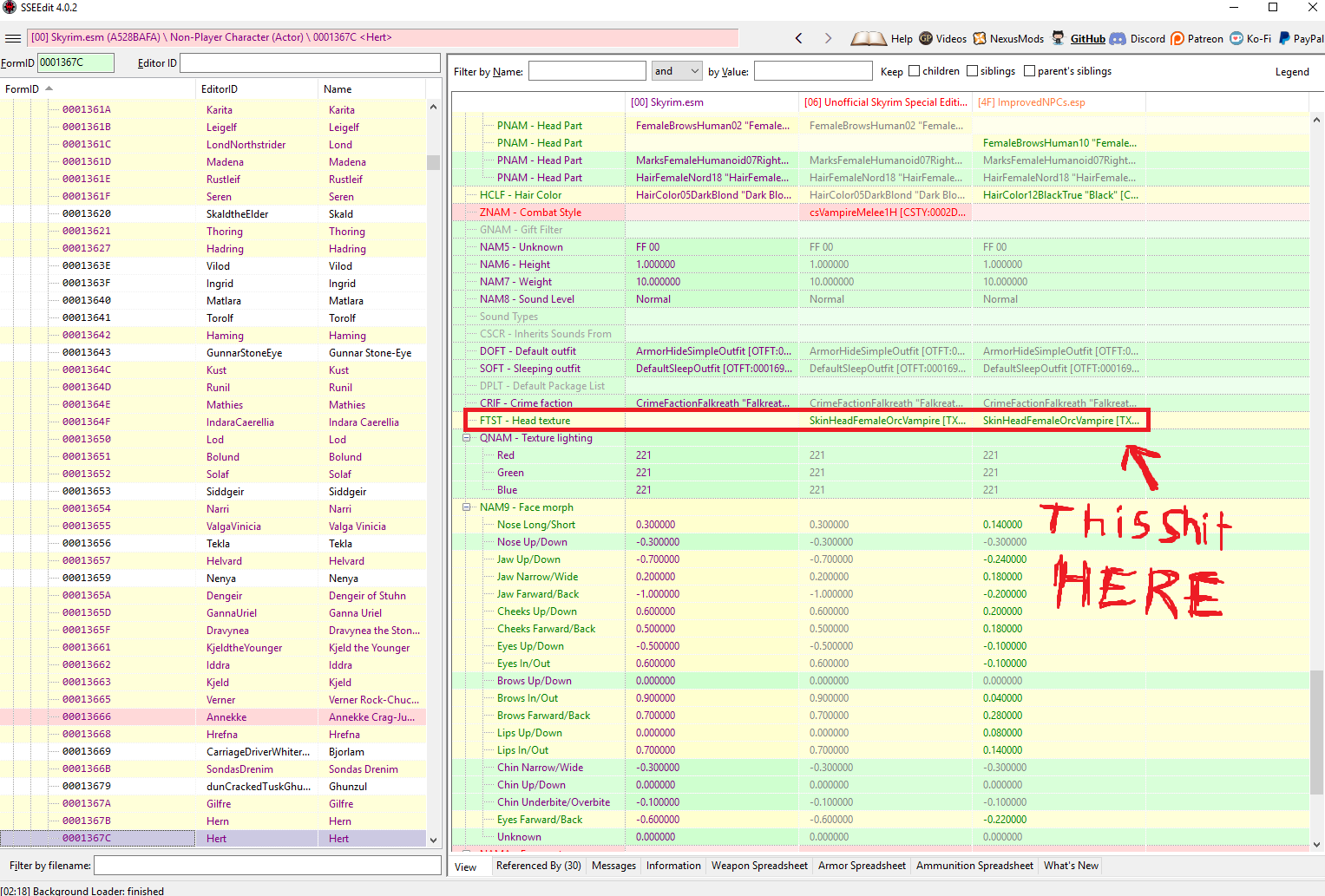1325x896 pixels.
Task: Select the [00] Skyrim.esm column header
Action: pos(712,102)
